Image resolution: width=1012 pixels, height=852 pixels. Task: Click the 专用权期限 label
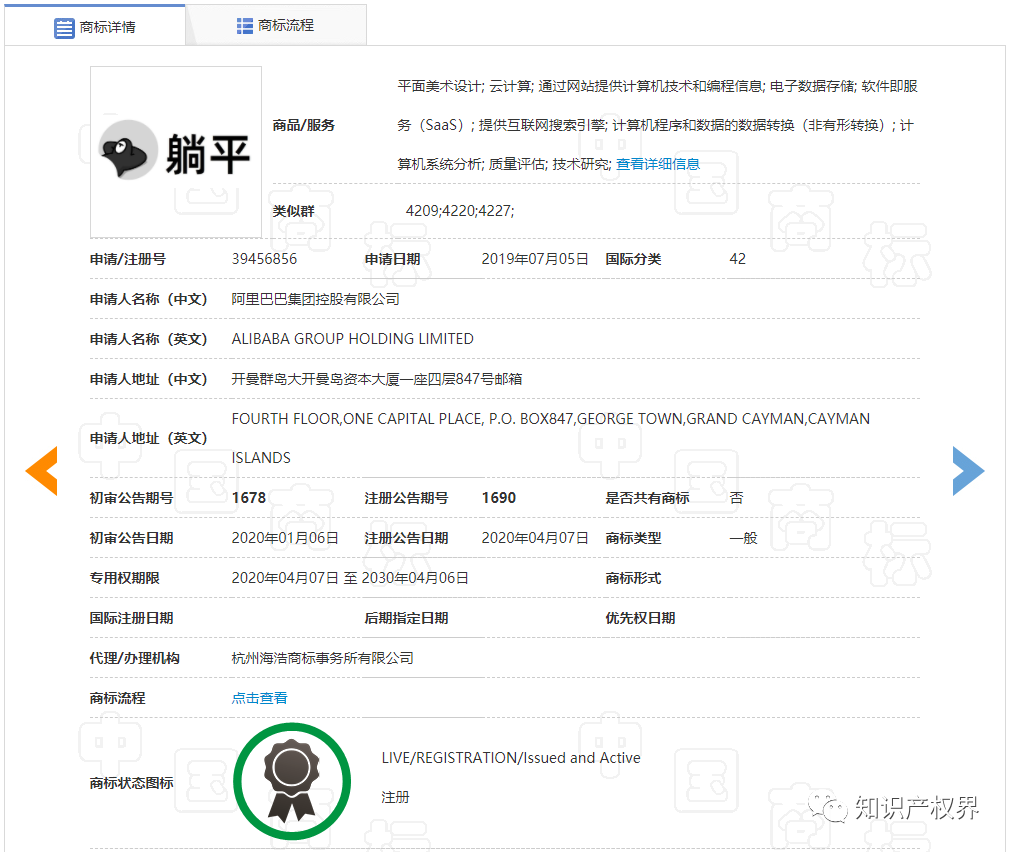pos(125,578)
